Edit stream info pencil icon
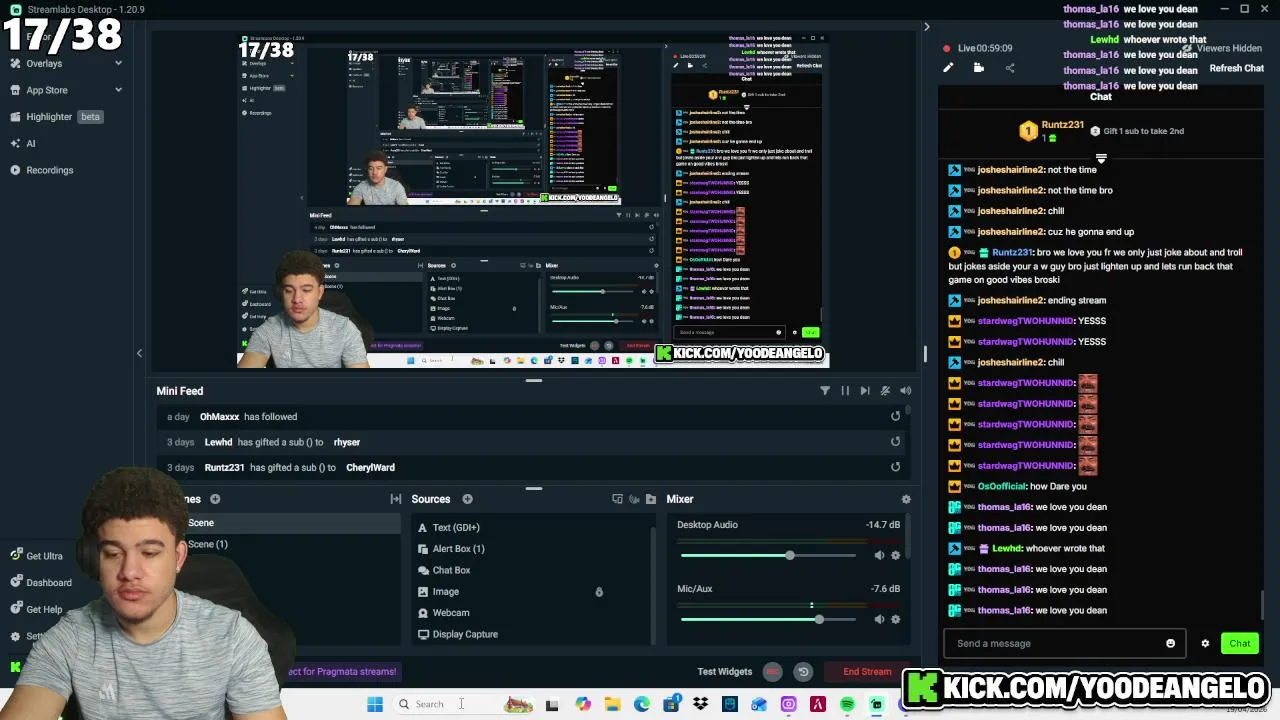 (948, 68)
